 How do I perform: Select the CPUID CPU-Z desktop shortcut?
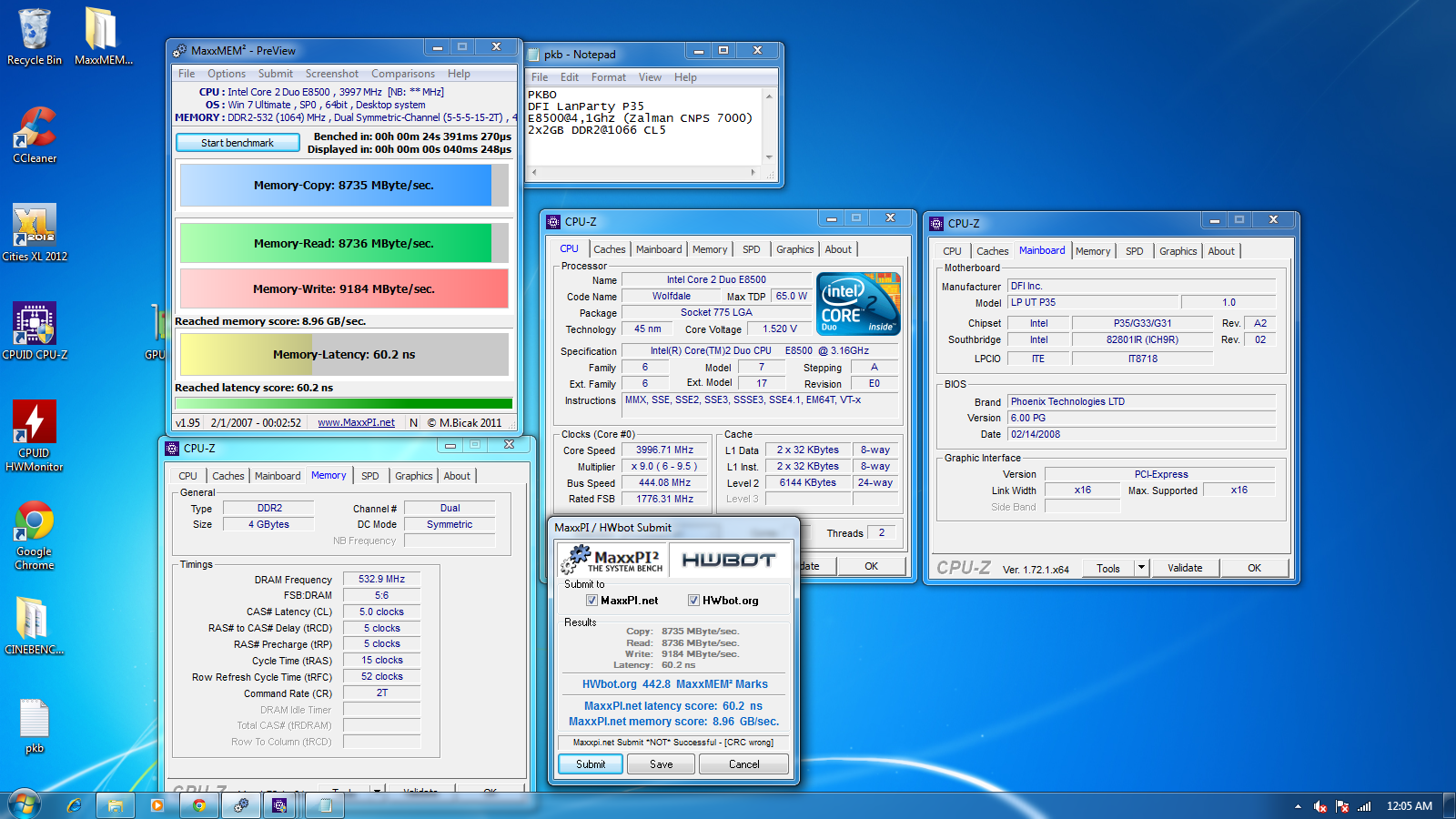(35, 331)
